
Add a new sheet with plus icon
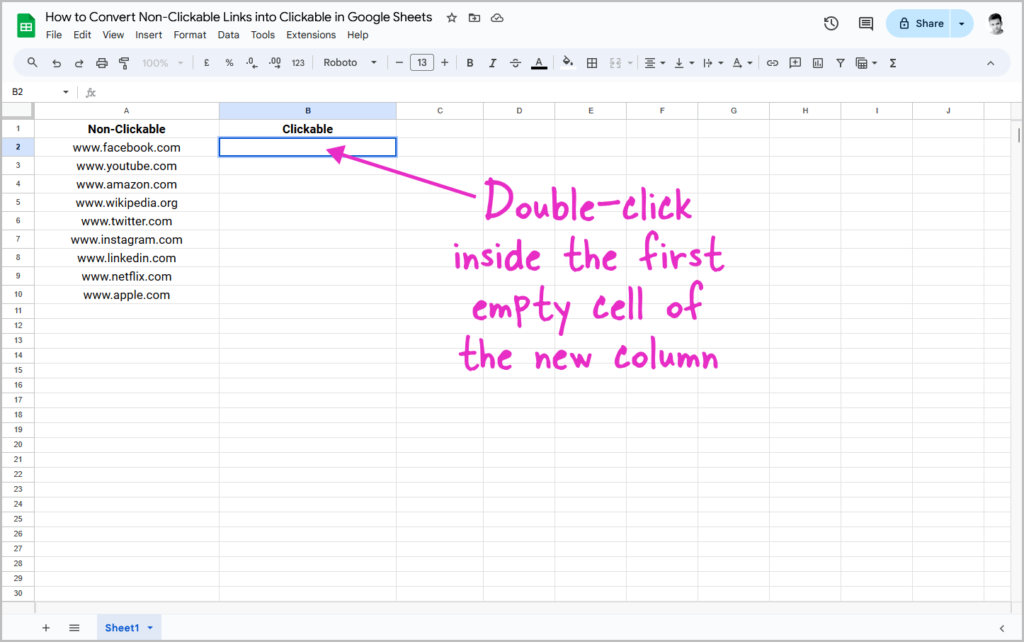[x=46, y=628]
